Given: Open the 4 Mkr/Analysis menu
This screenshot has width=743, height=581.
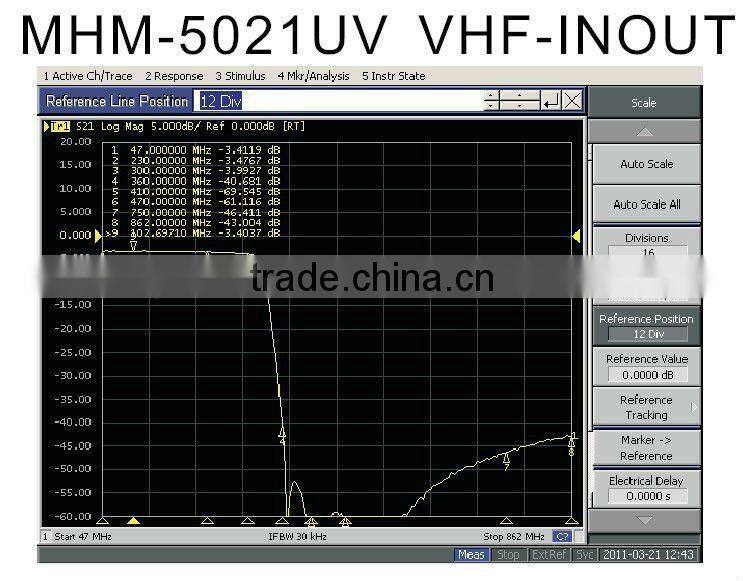Looking at the screenshot, I should point(314,76).
